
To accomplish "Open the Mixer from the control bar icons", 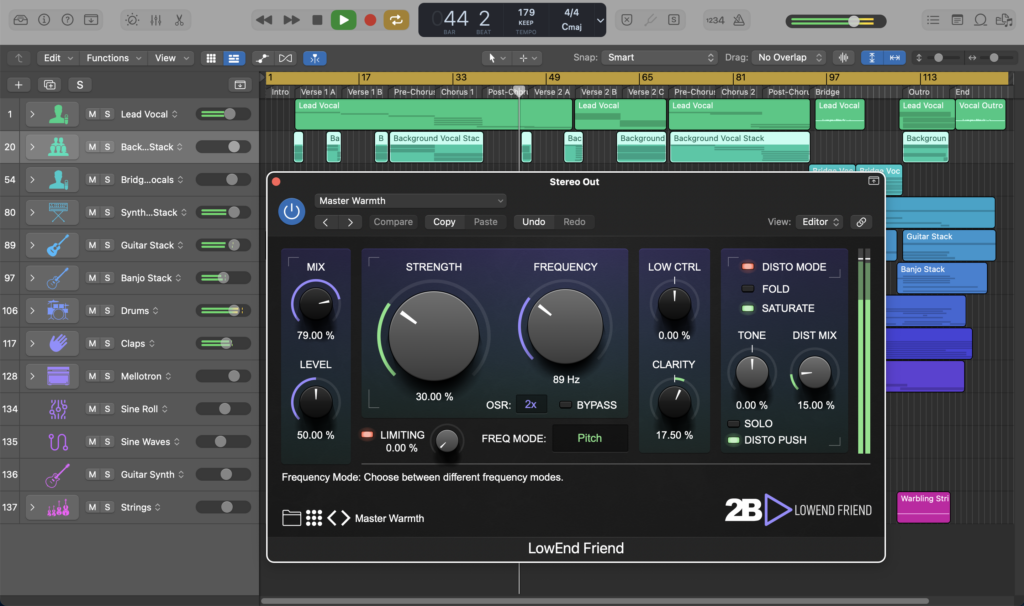I will pyautogui.click(x=155, y=19).
